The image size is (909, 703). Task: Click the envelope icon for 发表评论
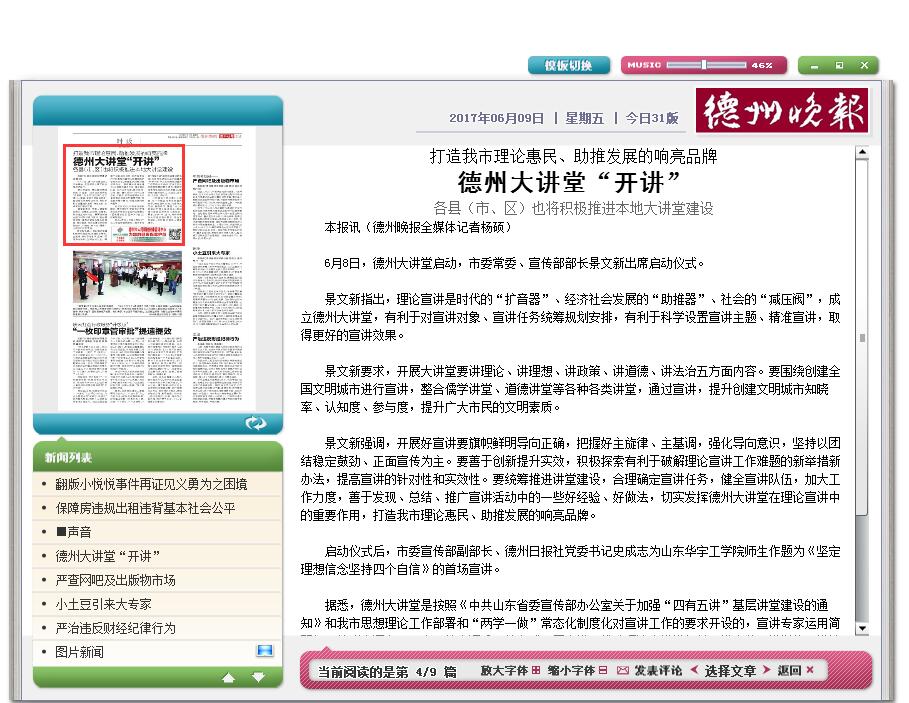click(623, 670)
